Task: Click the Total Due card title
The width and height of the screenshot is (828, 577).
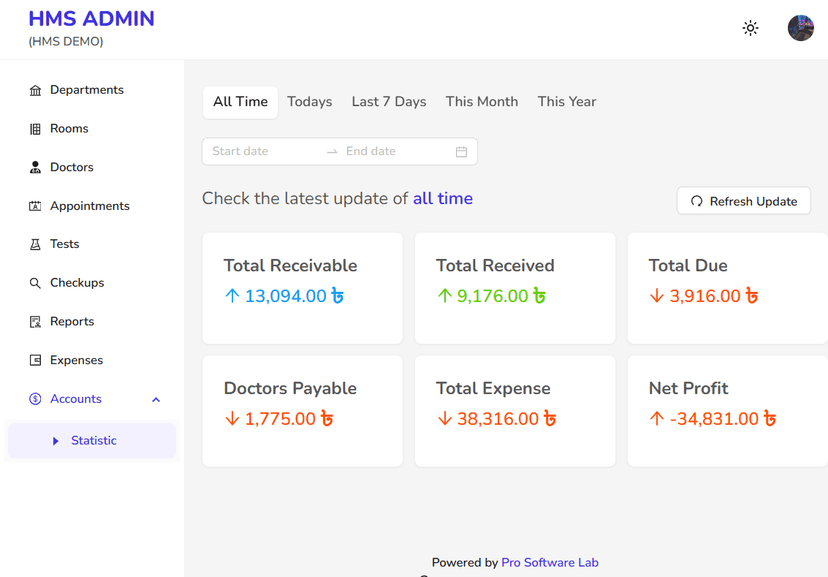Action: 688,266
